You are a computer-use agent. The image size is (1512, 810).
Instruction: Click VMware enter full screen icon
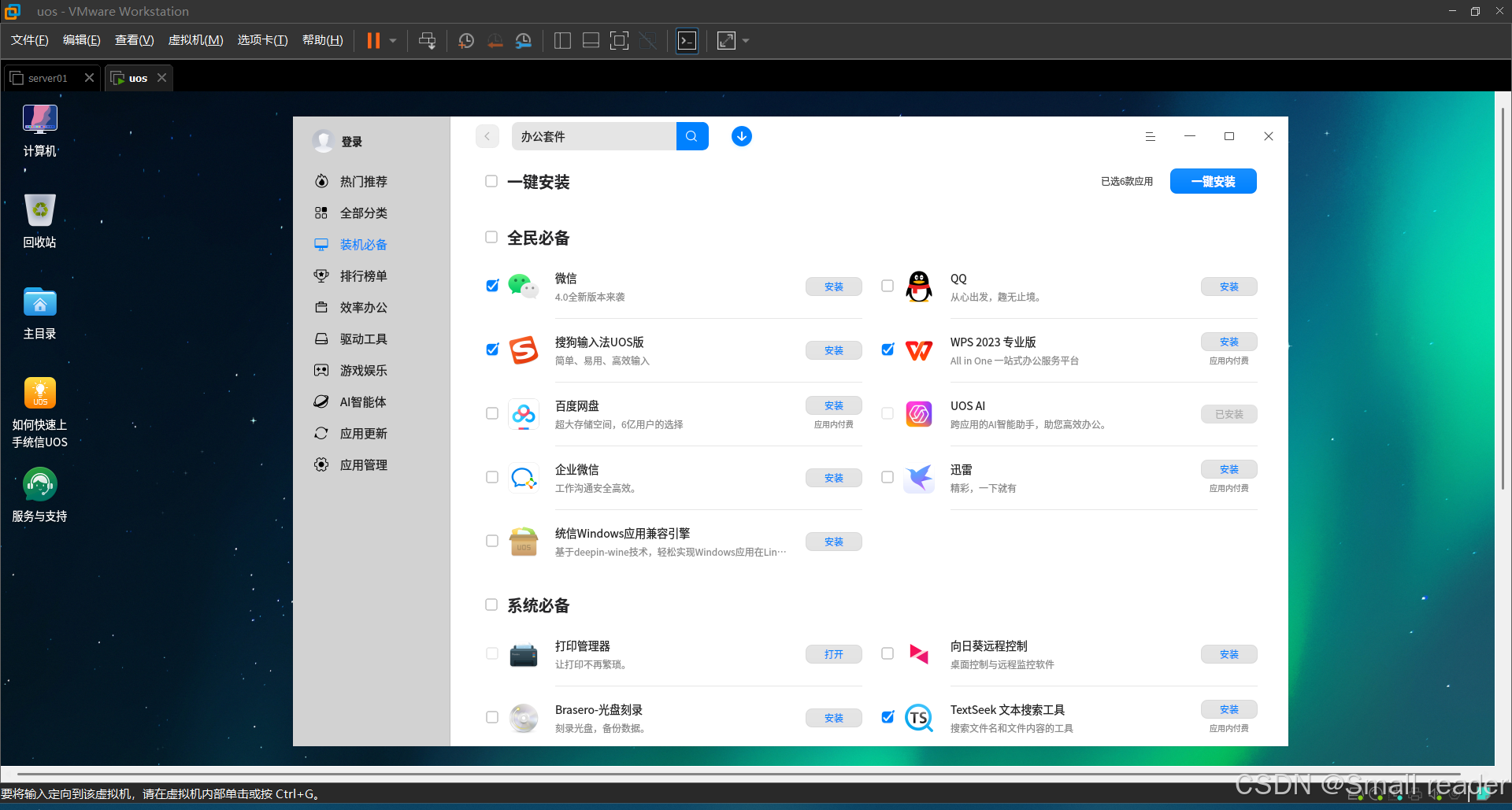point(620,40)
